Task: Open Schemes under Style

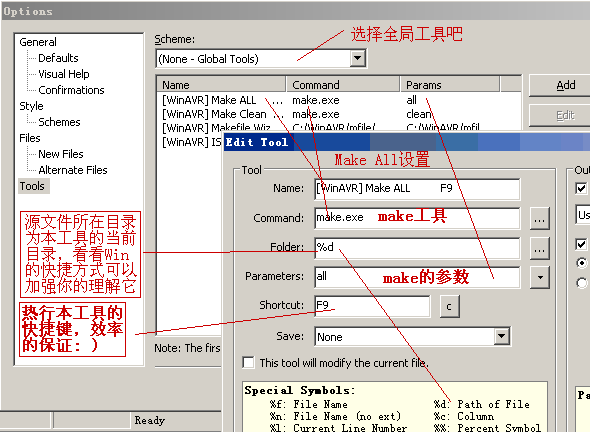Action: (59, 122)
